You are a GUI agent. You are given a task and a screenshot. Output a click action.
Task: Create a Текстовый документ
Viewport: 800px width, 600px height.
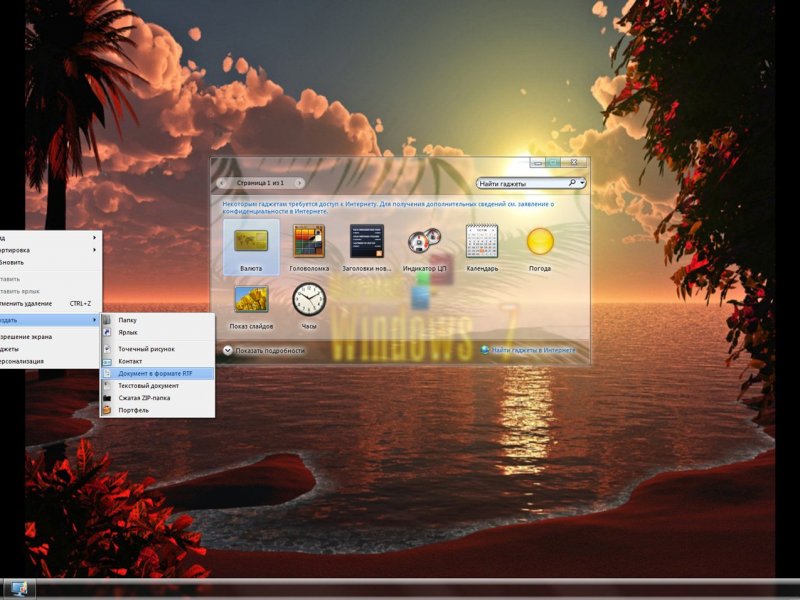point(158,386)
